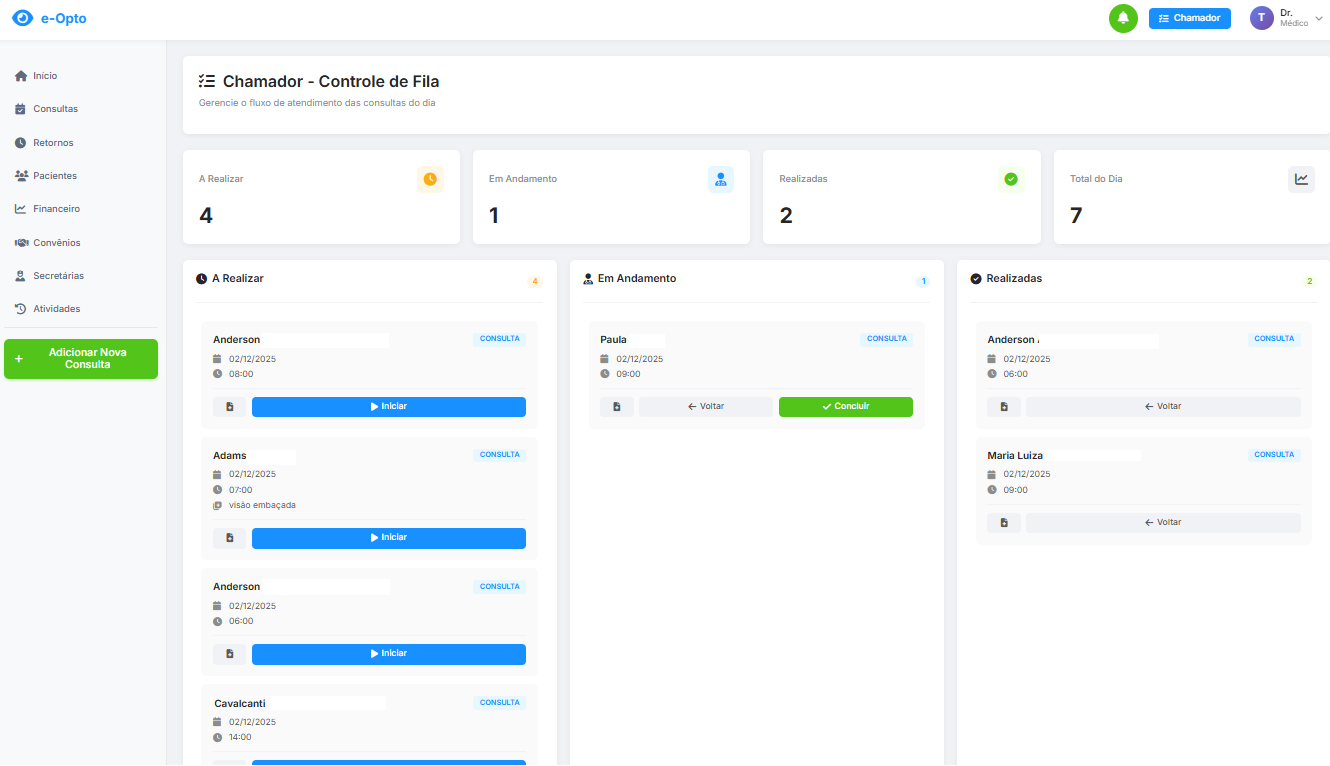Click the document icon on Adams's card

point(229,538)
